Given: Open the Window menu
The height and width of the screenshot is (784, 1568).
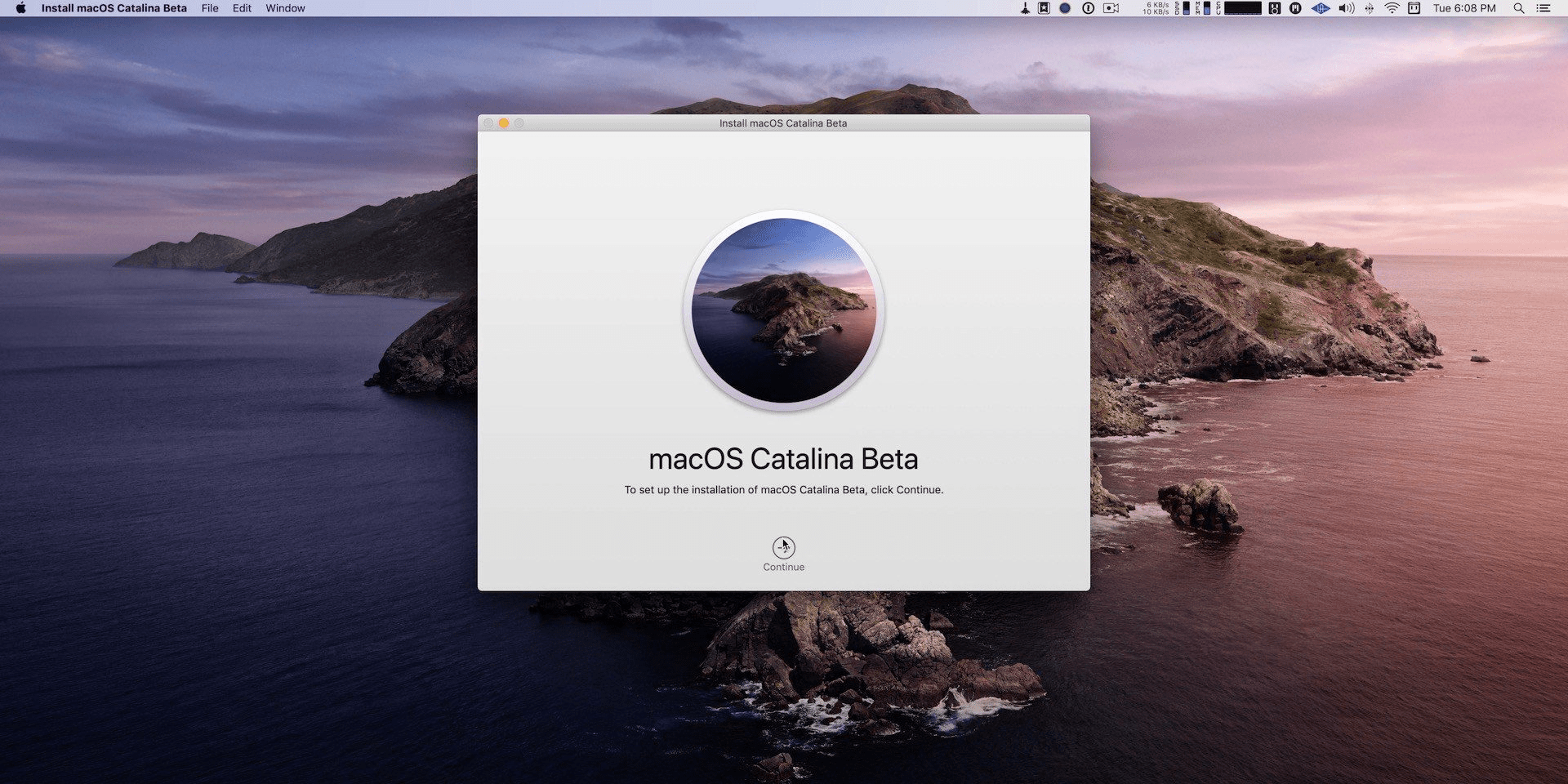Looking at the screenshot, I should [284, 8].
